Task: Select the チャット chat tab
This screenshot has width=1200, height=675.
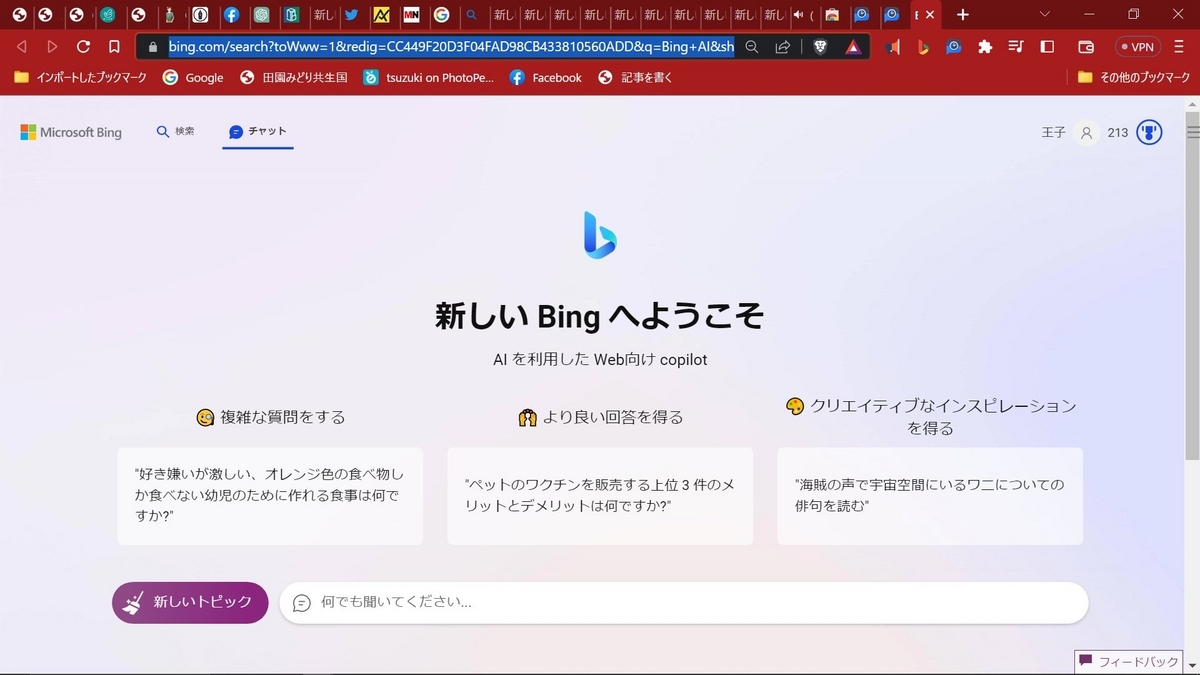Action: tap(258, 131)
